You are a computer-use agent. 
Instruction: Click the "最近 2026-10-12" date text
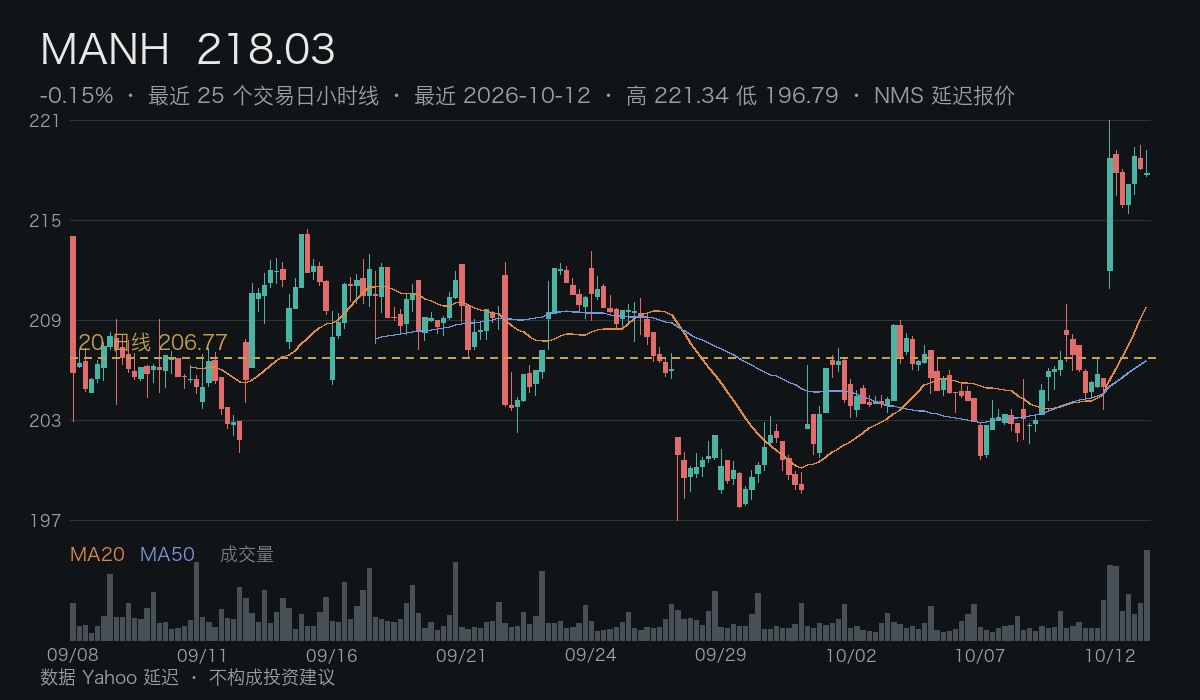pyautogui.click(x=502, y=96)
